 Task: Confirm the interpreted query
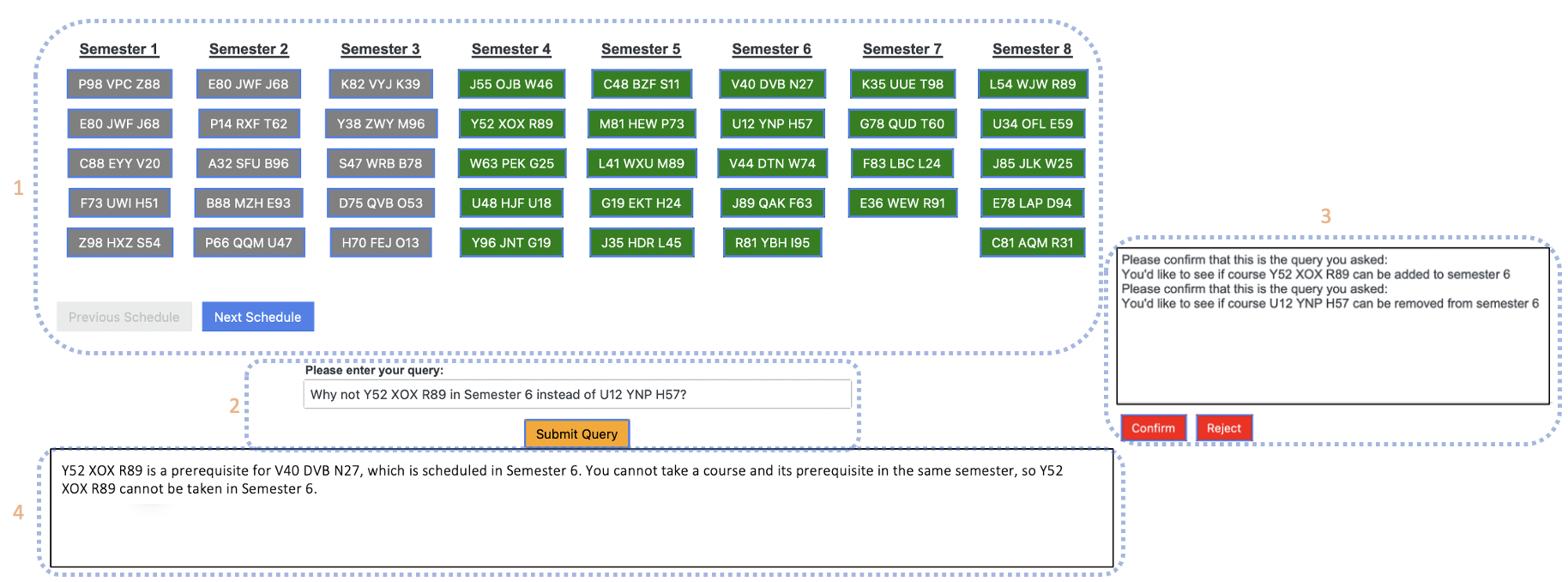[1153, 427]
